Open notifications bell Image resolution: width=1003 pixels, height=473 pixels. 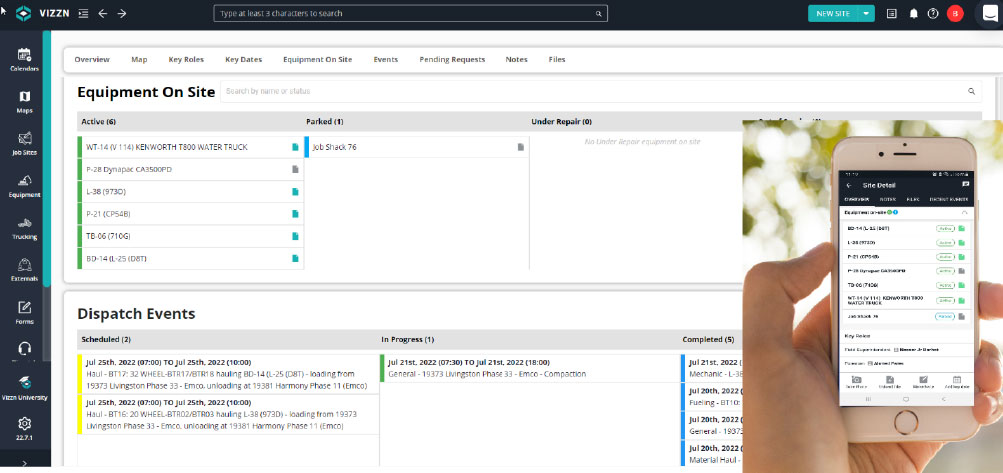pyautogui.click(x=913, y=13)
